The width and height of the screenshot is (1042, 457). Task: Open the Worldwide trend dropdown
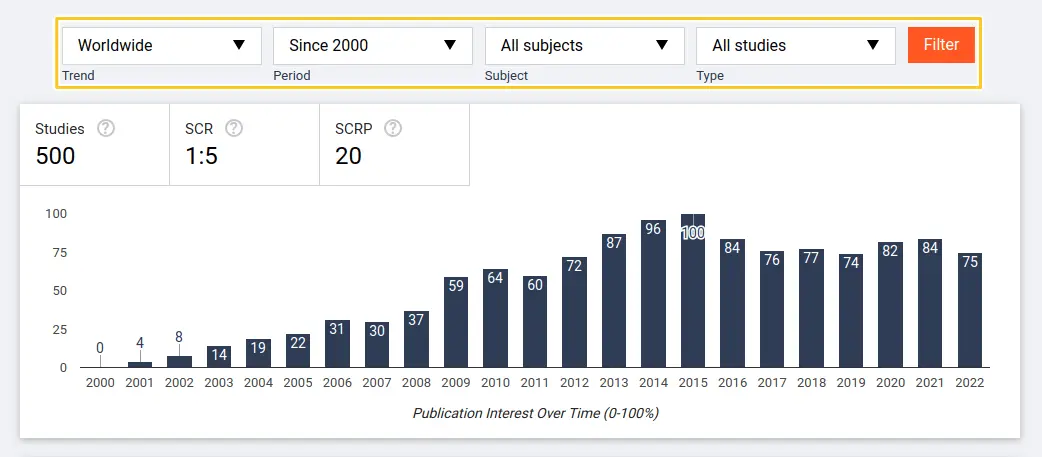(162, 45)
